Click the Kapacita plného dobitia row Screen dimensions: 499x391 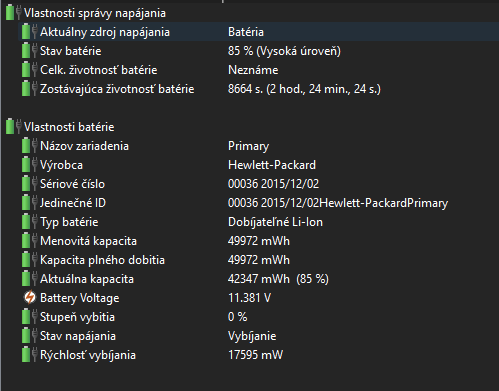[x=258, y=260]
